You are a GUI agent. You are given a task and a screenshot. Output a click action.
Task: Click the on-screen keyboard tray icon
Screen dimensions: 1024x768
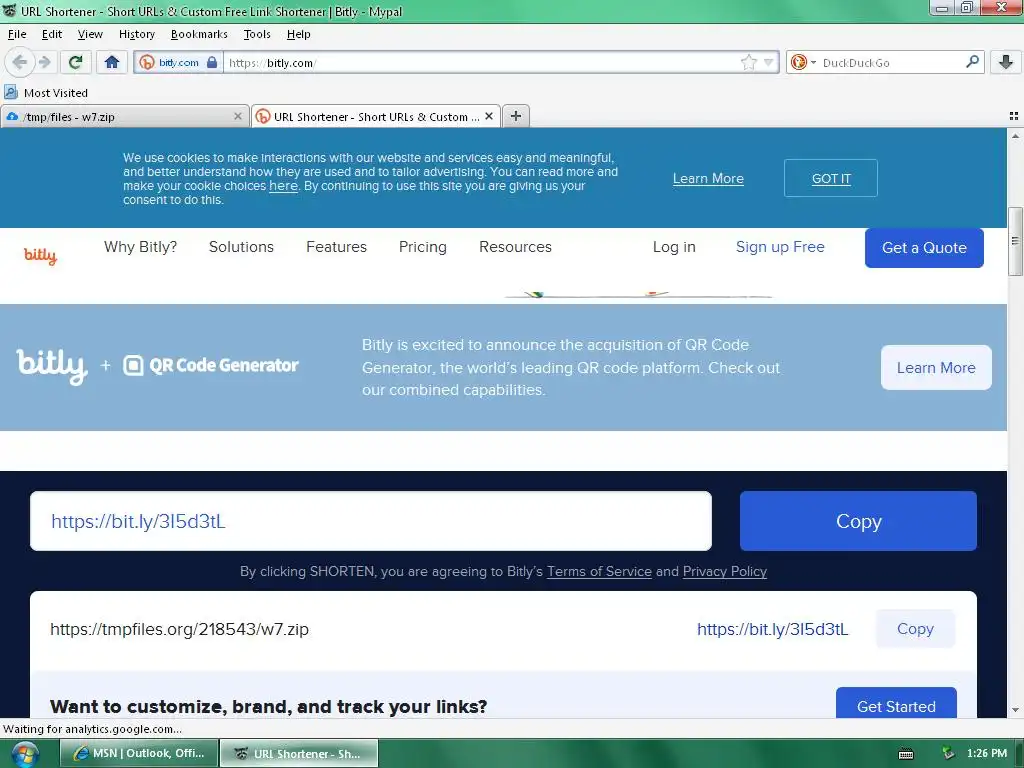click(x=906, y=754)
